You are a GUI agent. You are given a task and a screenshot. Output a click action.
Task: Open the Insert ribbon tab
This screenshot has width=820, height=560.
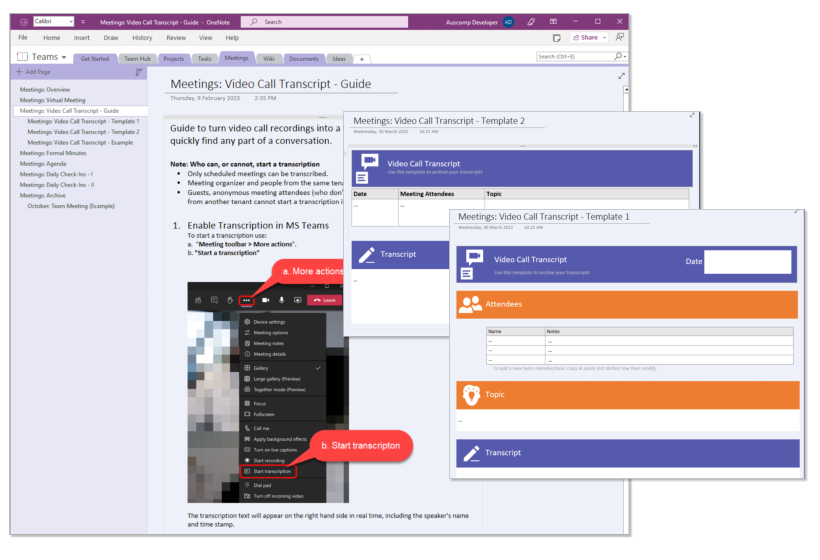[x=82, y=38]
